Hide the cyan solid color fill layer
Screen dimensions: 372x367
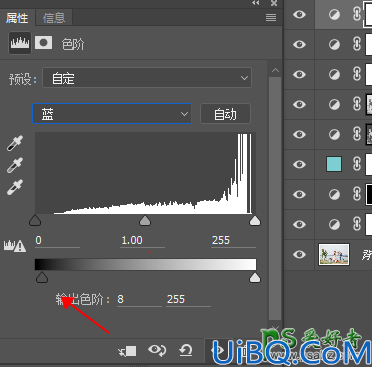(299, 164)
